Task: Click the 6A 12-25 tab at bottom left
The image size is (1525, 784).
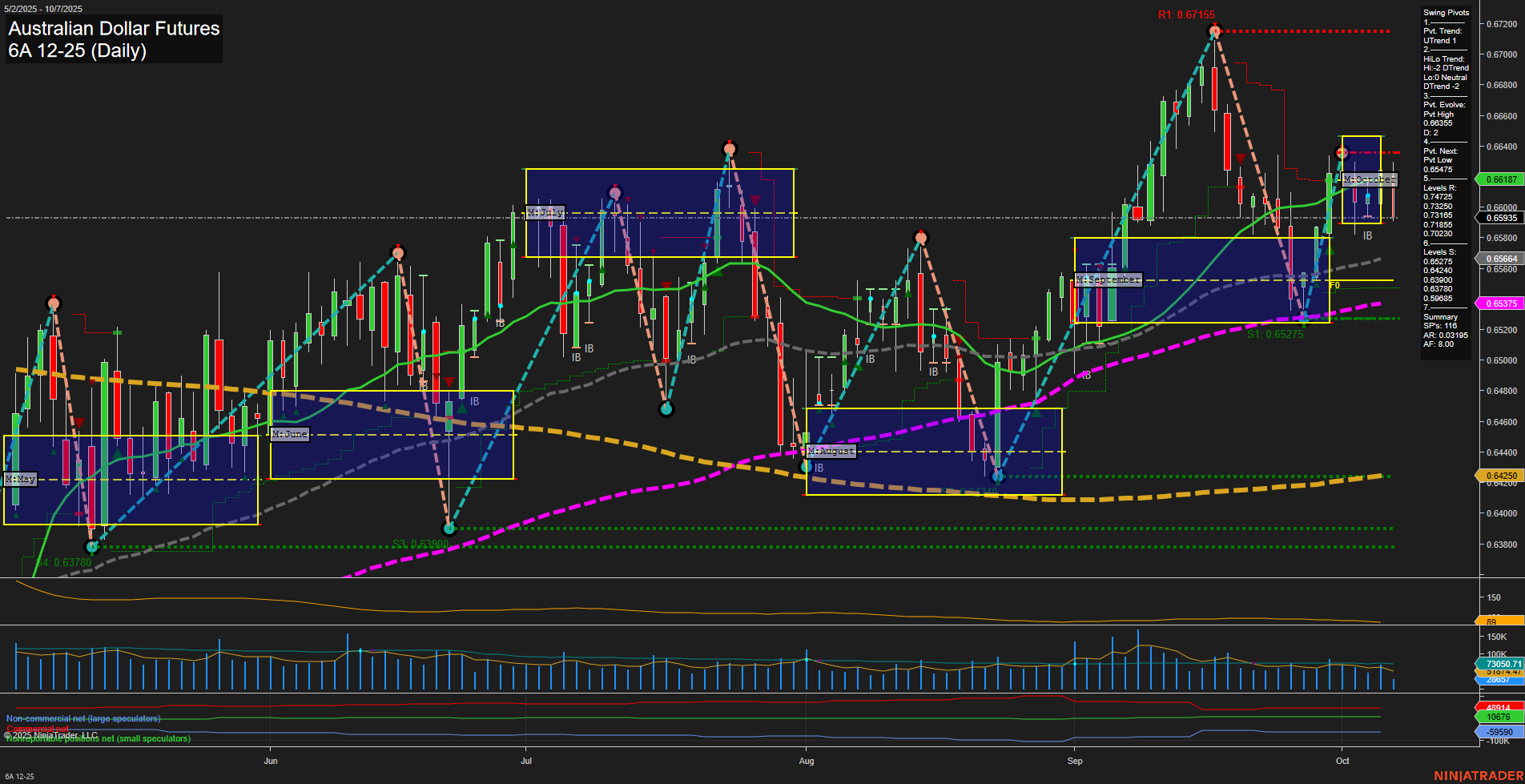Action: [x=19, y=776]
